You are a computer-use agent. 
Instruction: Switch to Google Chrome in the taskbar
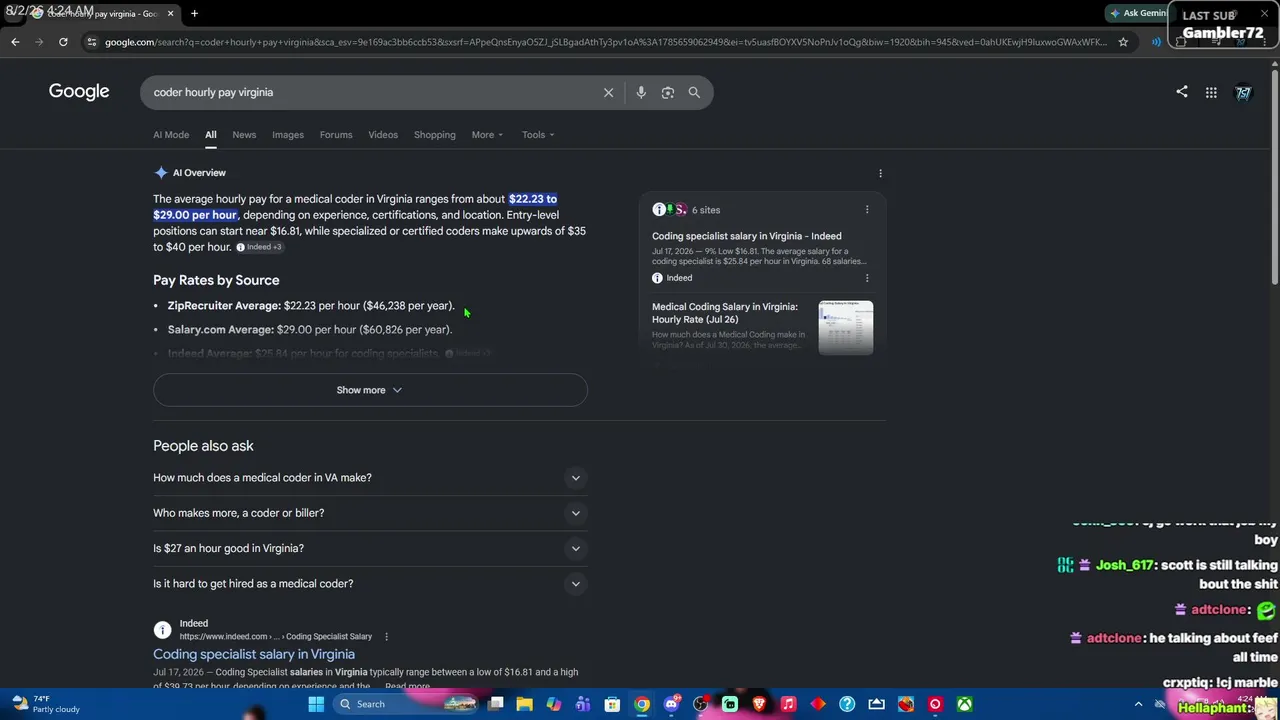642,704
